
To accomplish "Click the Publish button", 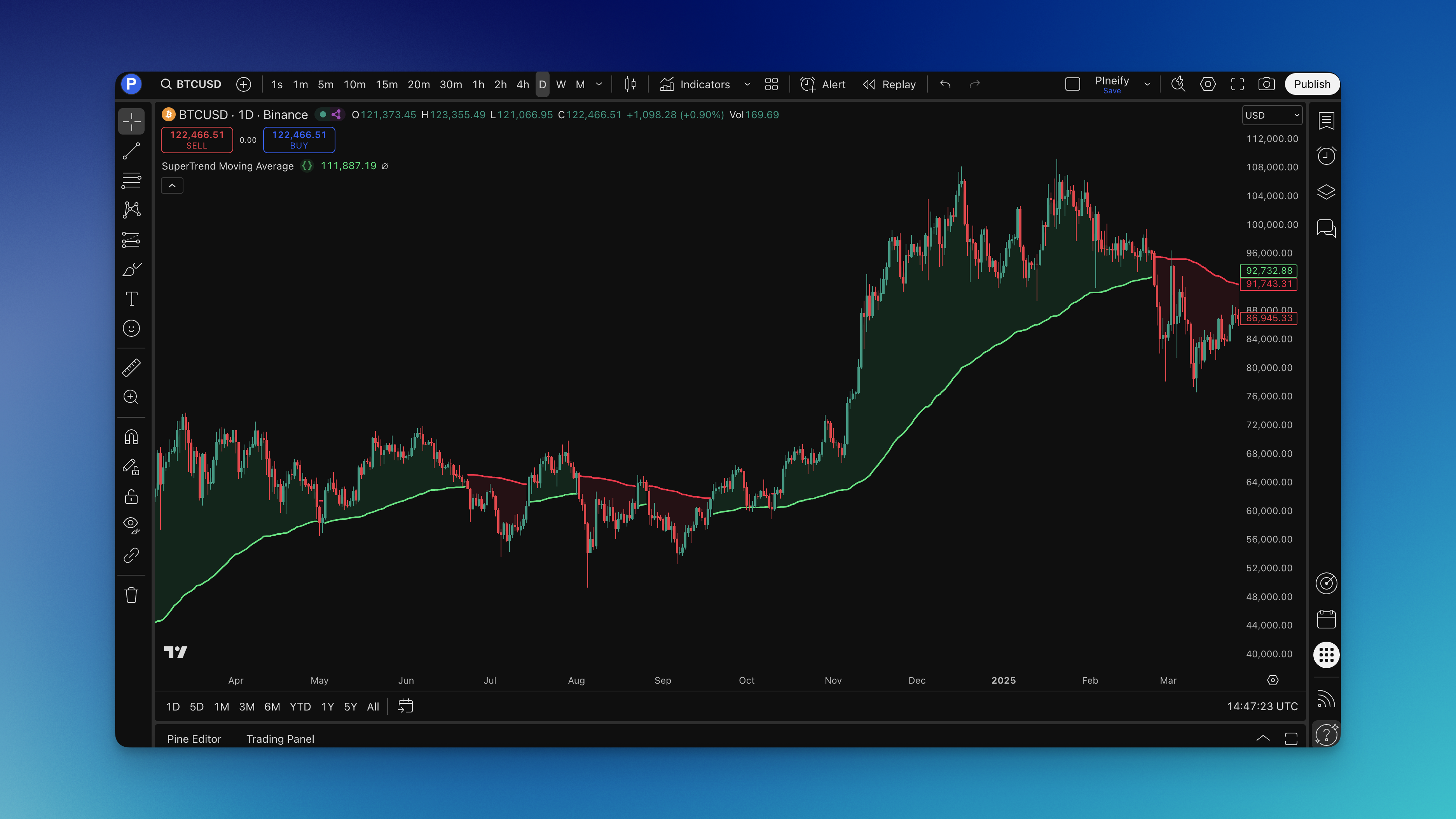I will pos(1312,84).
